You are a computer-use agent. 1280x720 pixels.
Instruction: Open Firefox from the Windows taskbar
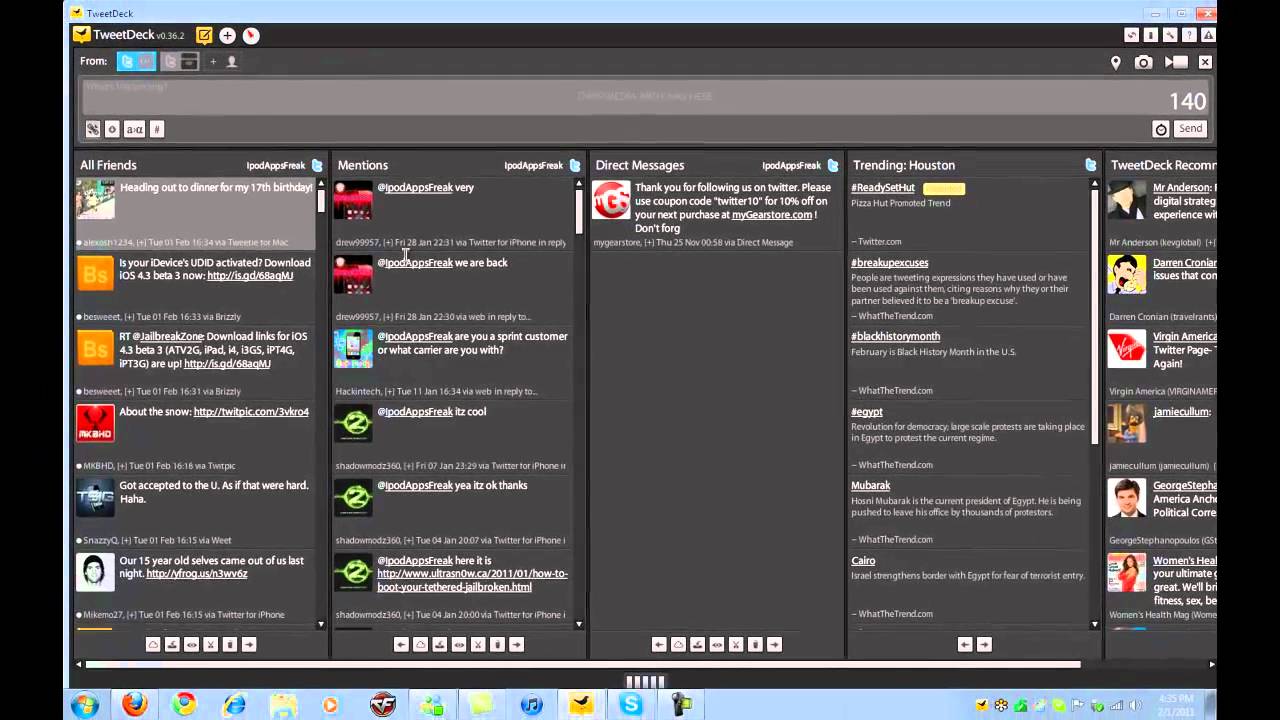point(134,705)
